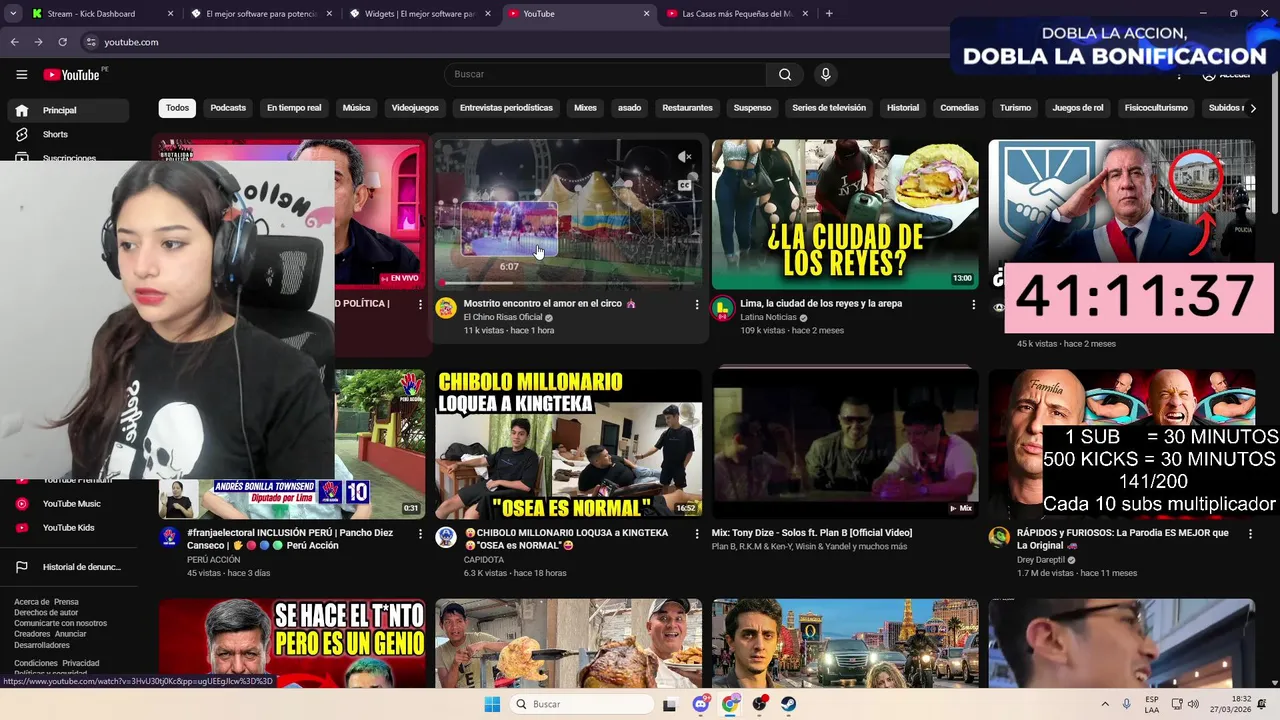Open a new browser tab
The width and height of the screenshot is (1280, 720).
tap(829, 14)
